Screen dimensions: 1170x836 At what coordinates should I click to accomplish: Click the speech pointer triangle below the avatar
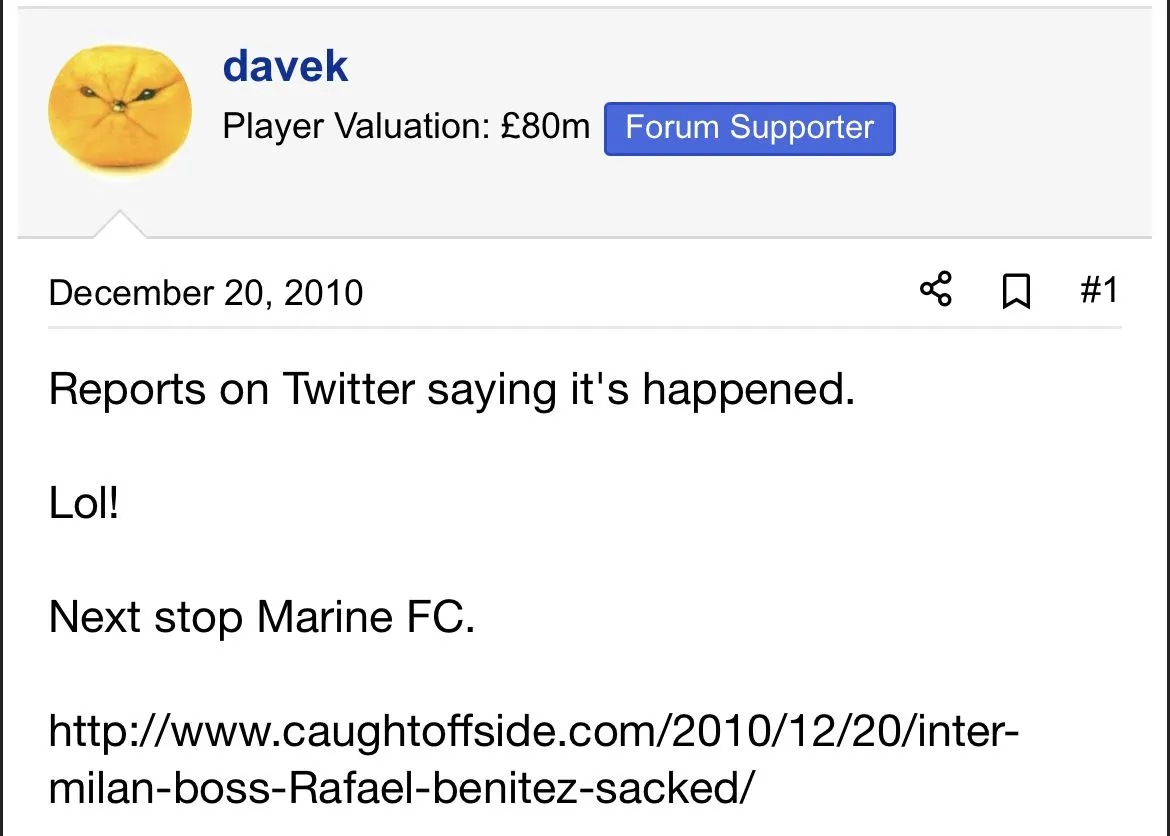point(120,225)
